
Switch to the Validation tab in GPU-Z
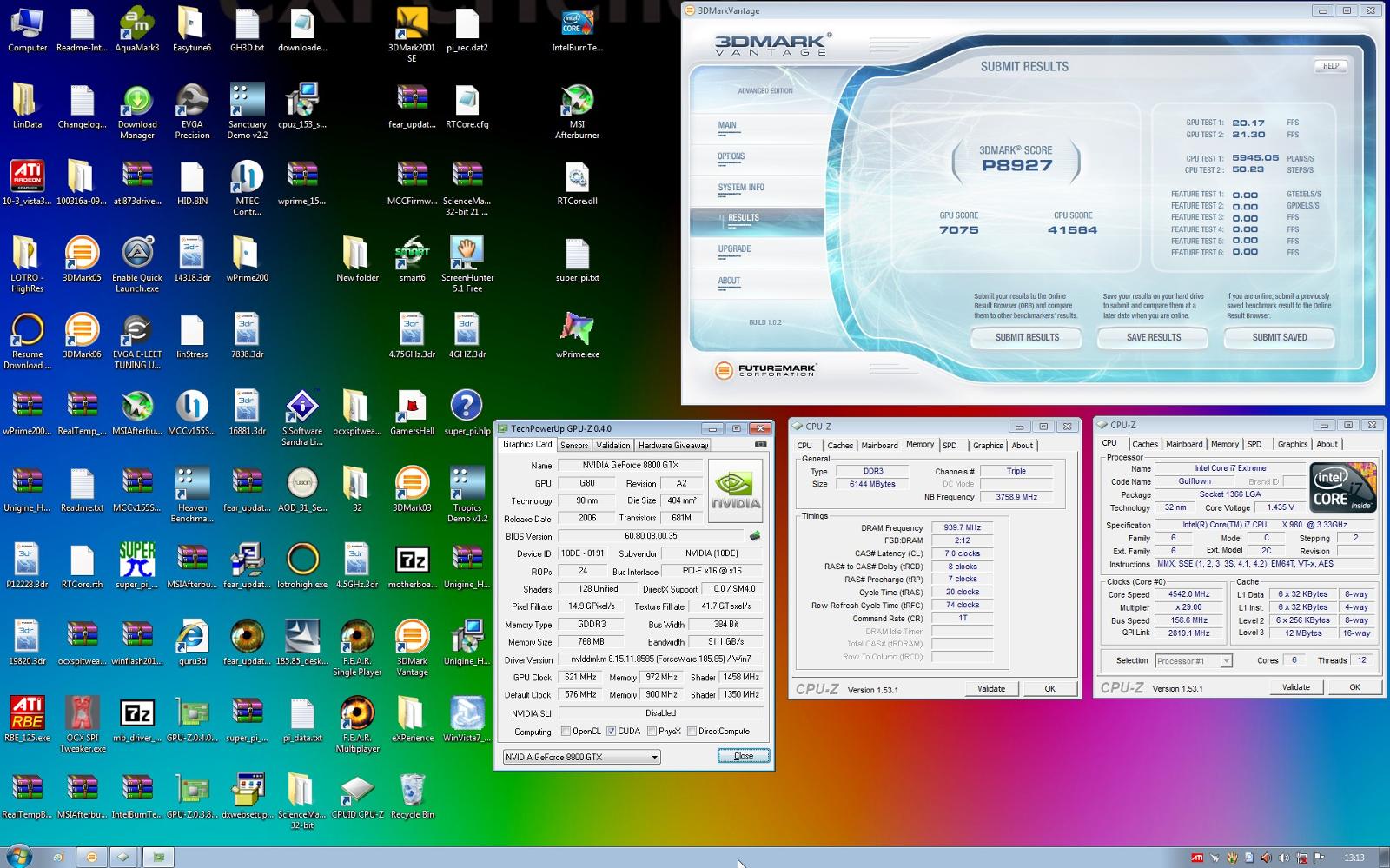(x=613, y=445)
